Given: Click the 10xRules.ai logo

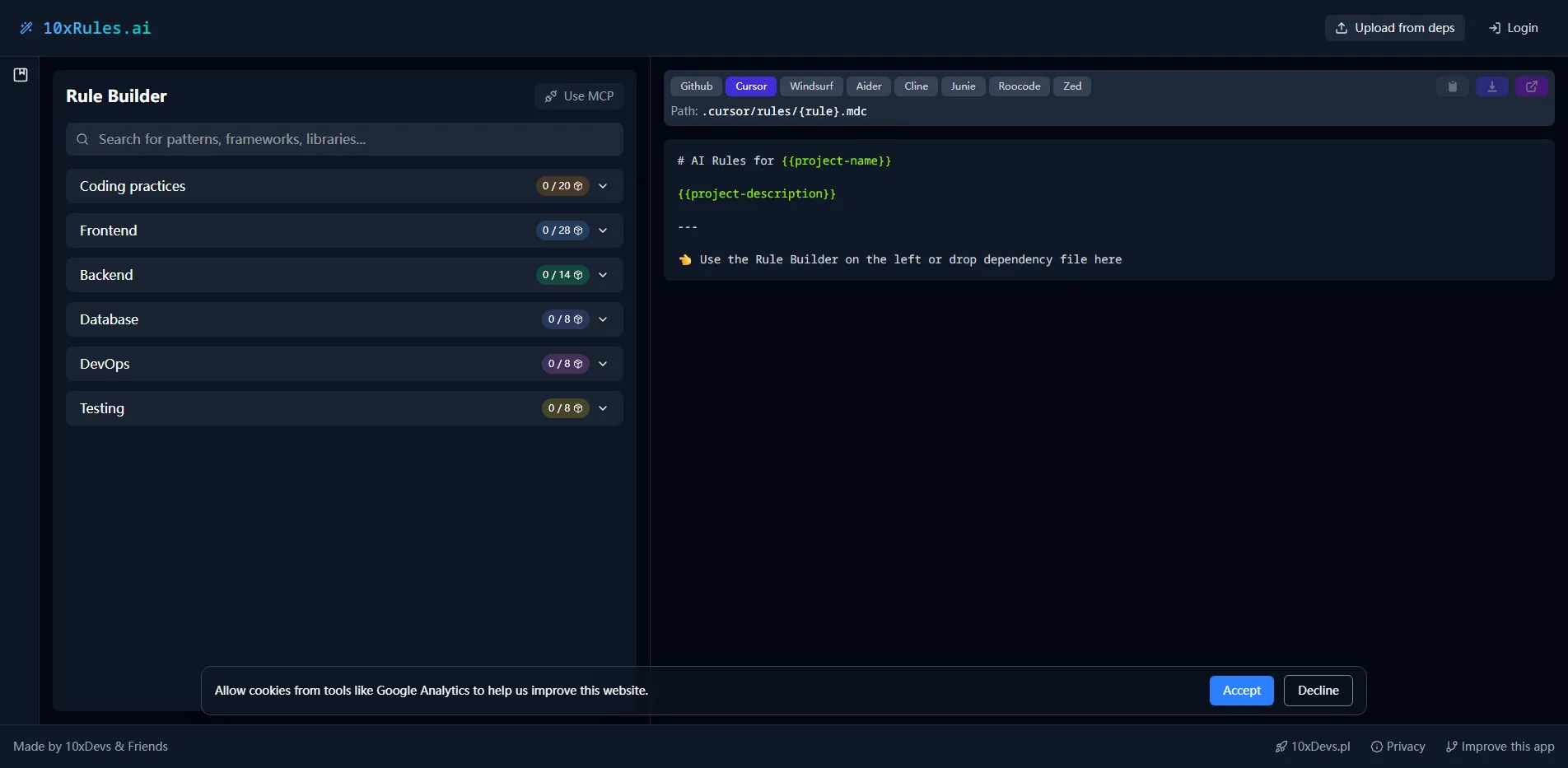Looking at the screenshot, I should tap(86, 28).
